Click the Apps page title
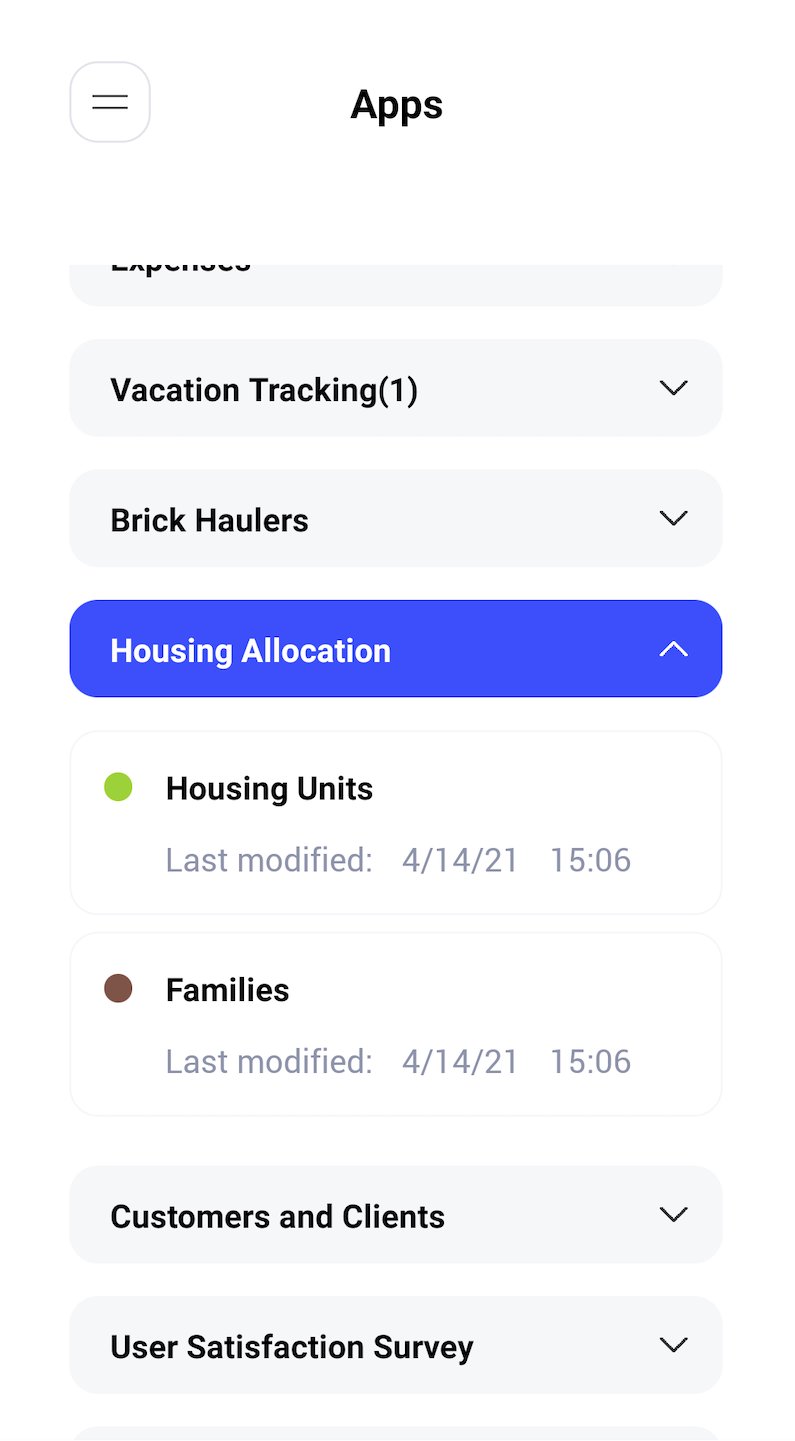 396,104
